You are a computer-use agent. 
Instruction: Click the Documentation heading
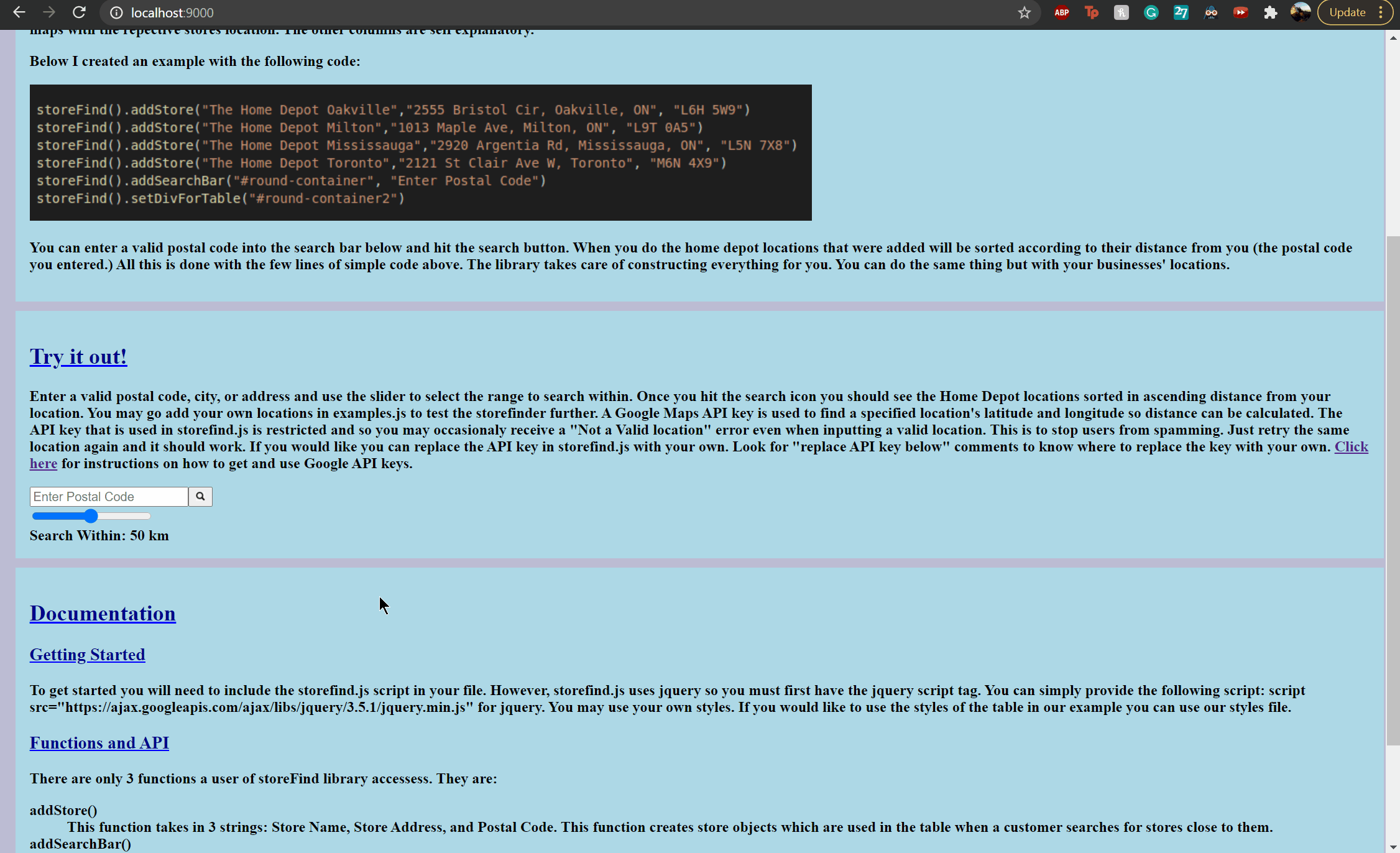click(x=103, y=614)
